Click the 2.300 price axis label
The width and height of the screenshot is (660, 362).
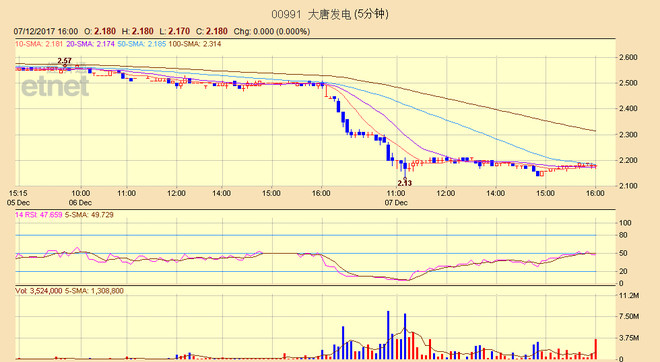point(628,135)
